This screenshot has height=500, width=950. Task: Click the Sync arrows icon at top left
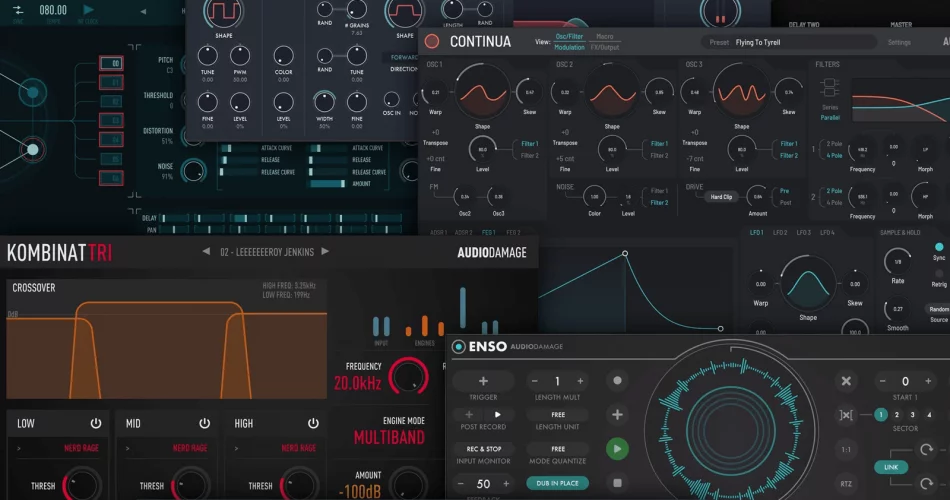[x=18, y=10]
